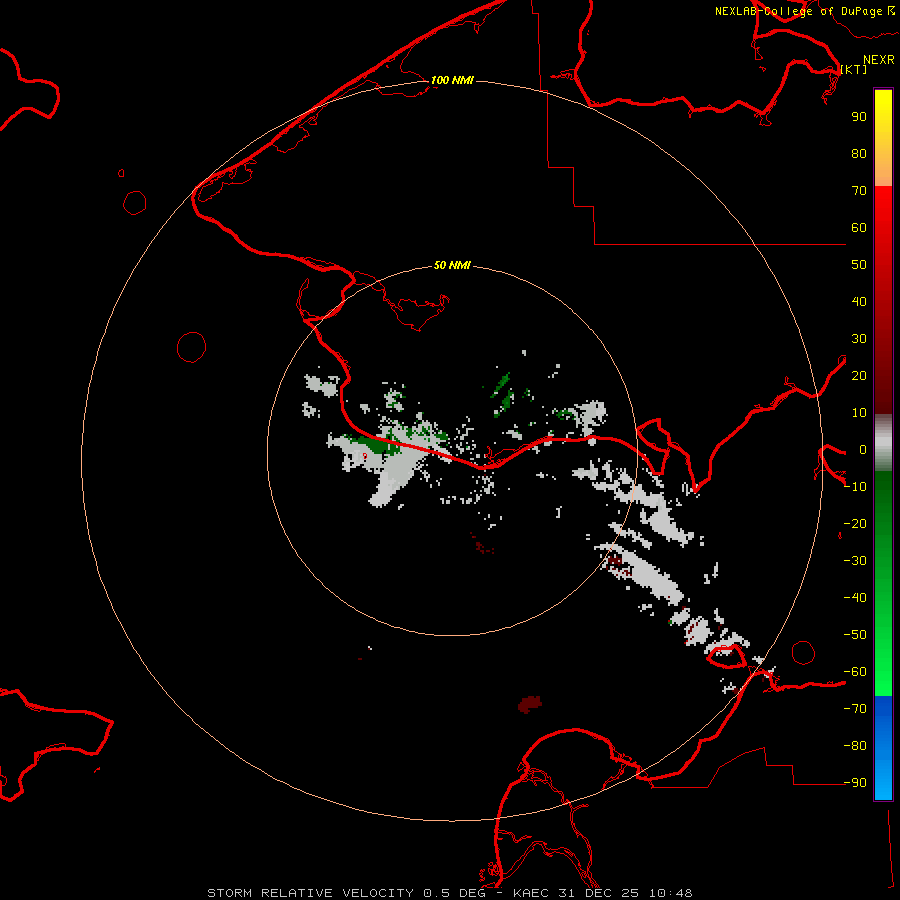Select the positive 60 scale value
This screenshot has width=900, height=900.
pyautogui.click(x=859, y=228)
